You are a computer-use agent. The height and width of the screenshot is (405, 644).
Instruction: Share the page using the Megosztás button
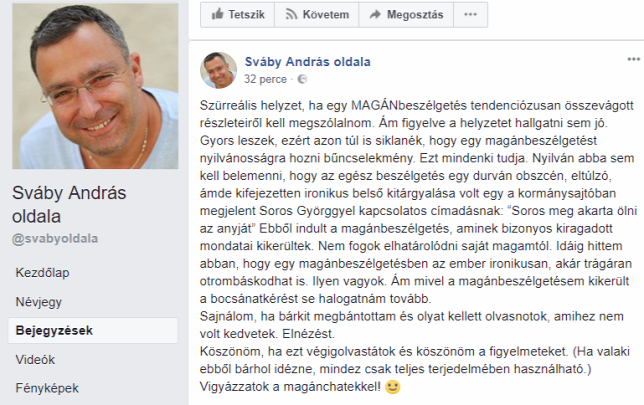click(406, 15)
